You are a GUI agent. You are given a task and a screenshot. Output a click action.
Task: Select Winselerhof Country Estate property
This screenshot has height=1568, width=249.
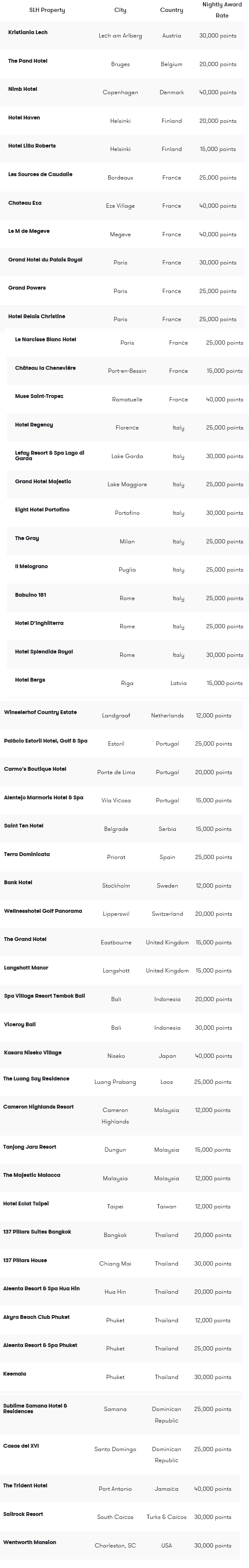point(40,712)
